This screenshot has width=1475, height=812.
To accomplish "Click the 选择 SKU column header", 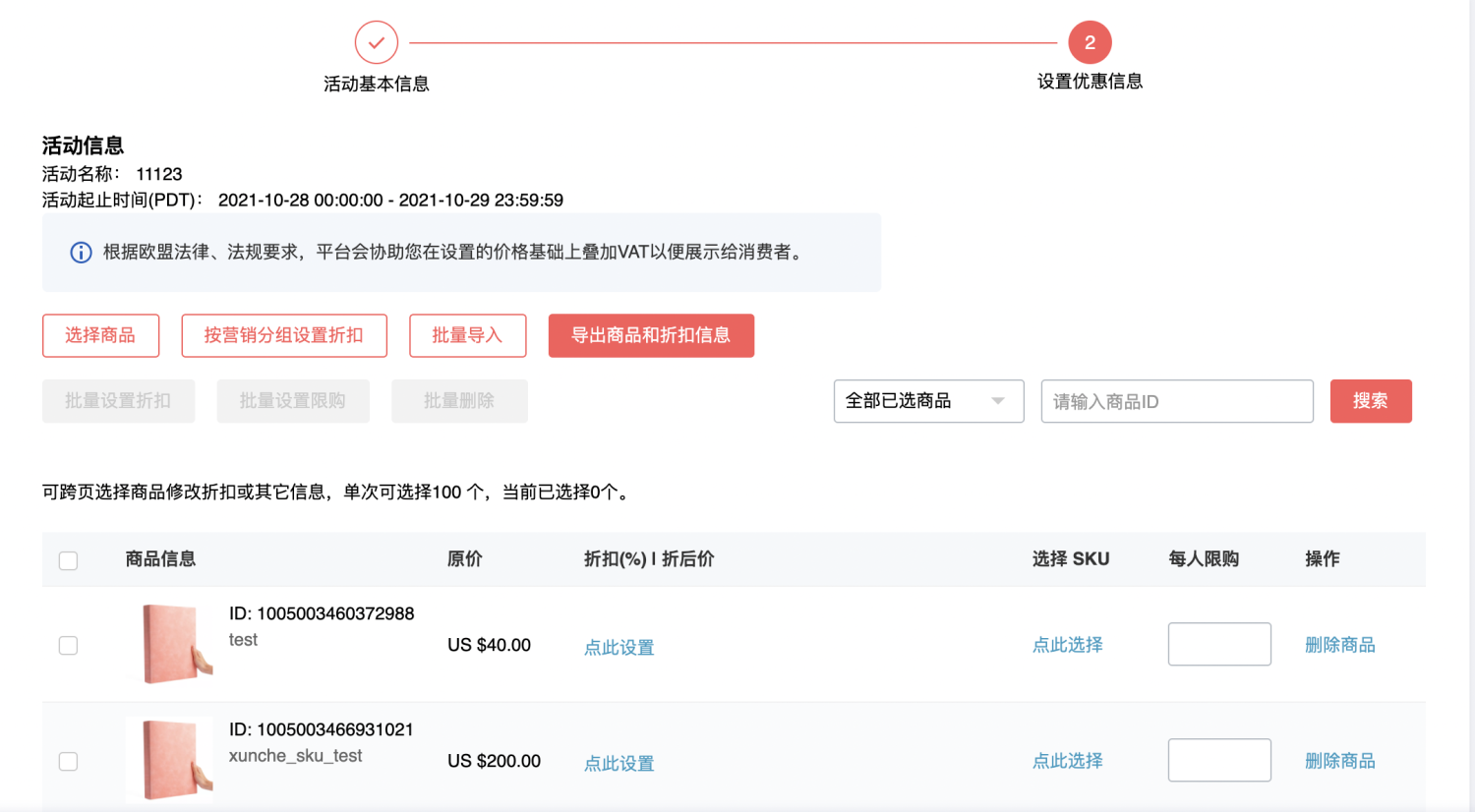I will pyautogui.click(x=1071, y=559).
